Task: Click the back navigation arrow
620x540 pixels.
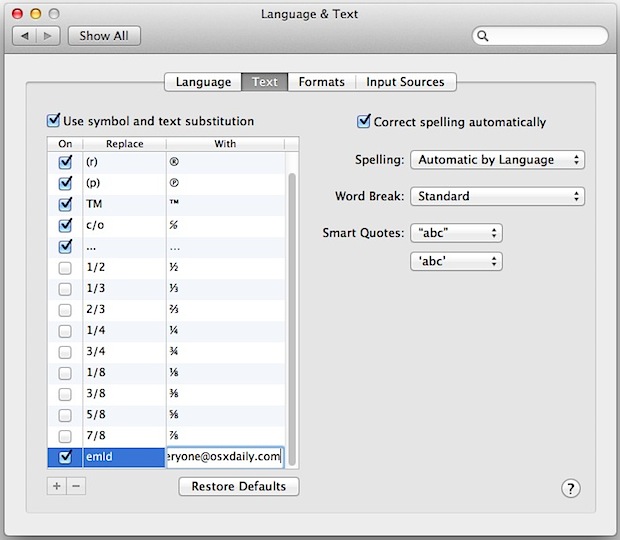Action: tap(25, 36)
